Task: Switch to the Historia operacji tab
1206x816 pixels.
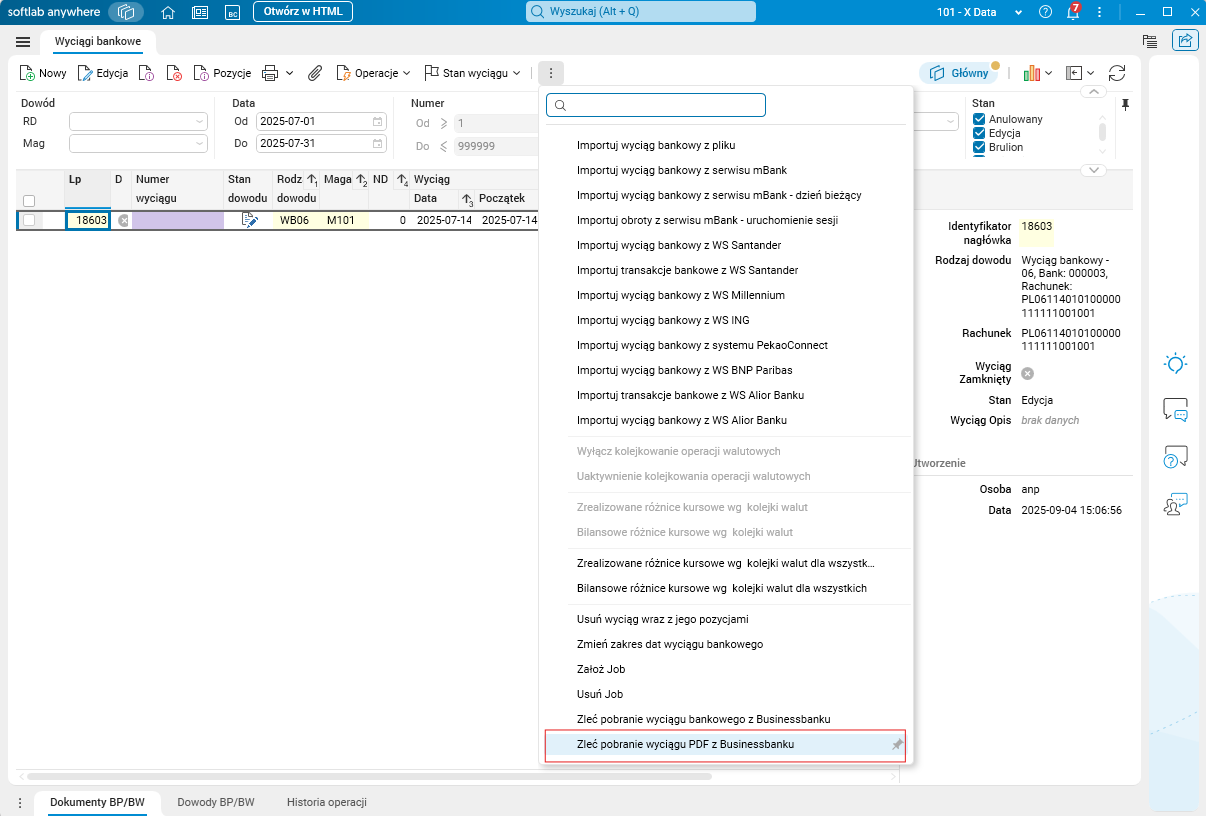Action: (326, 802)
